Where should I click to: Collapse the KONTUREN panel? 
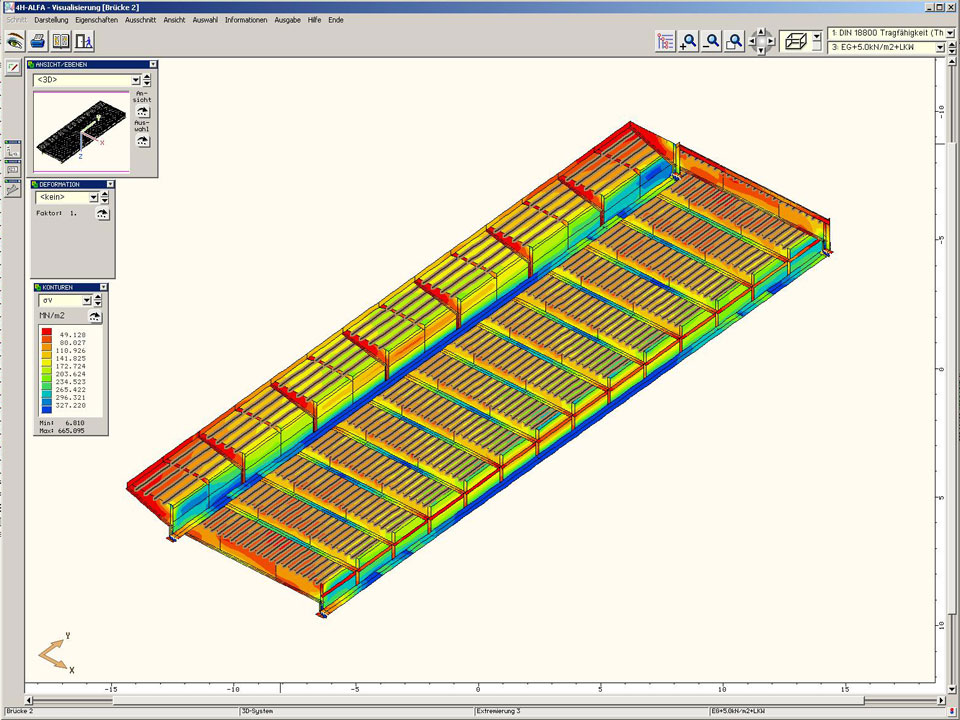coord(103,287)
